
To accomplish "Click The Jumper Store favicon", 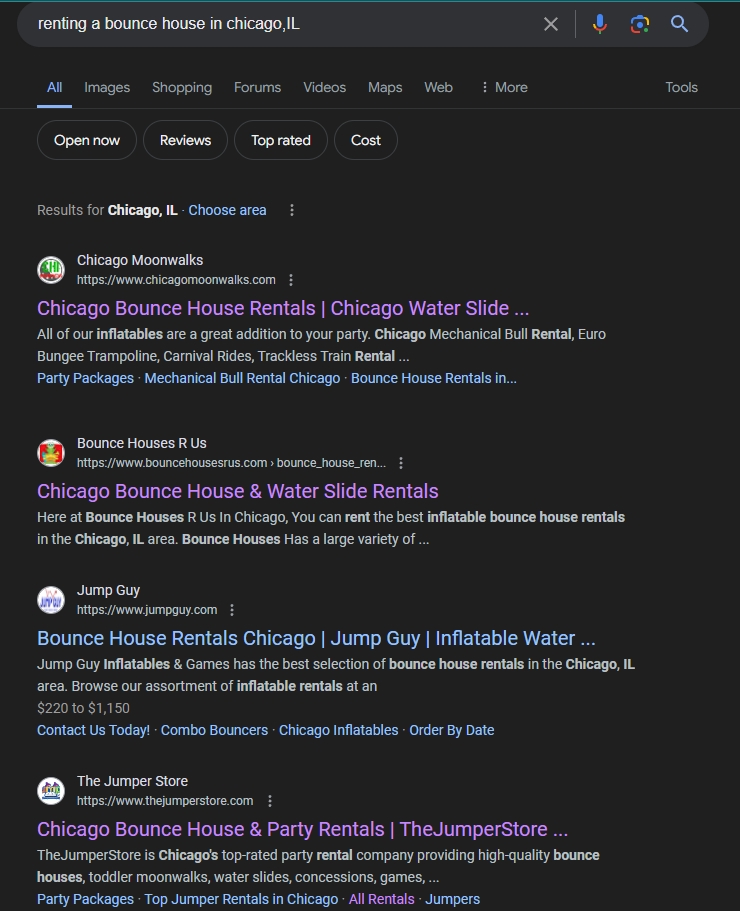I will 51,791.
